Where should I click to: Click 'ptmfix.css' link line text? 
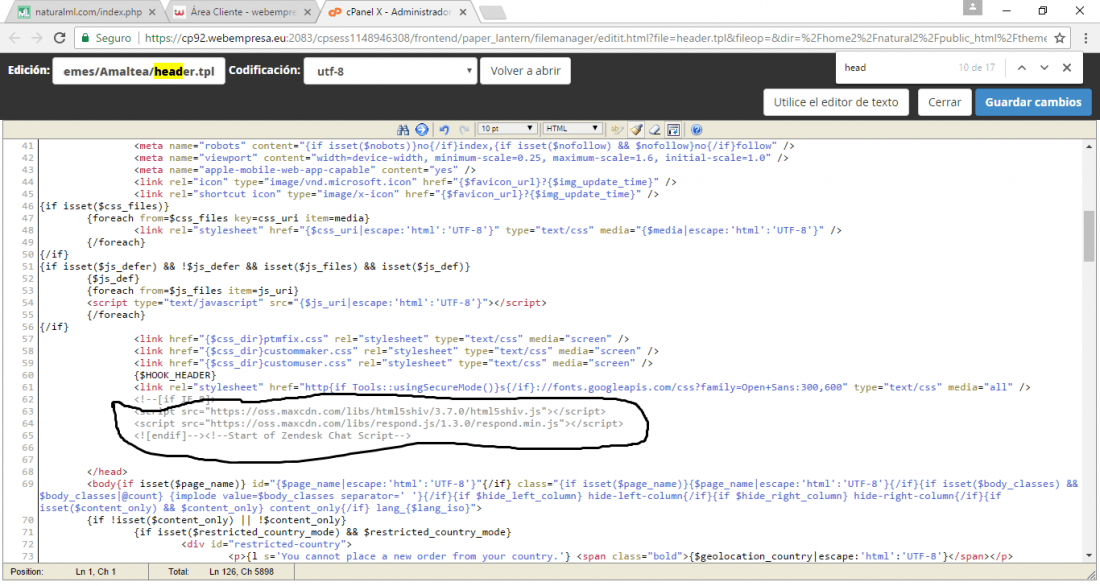[x=382, y=339]
